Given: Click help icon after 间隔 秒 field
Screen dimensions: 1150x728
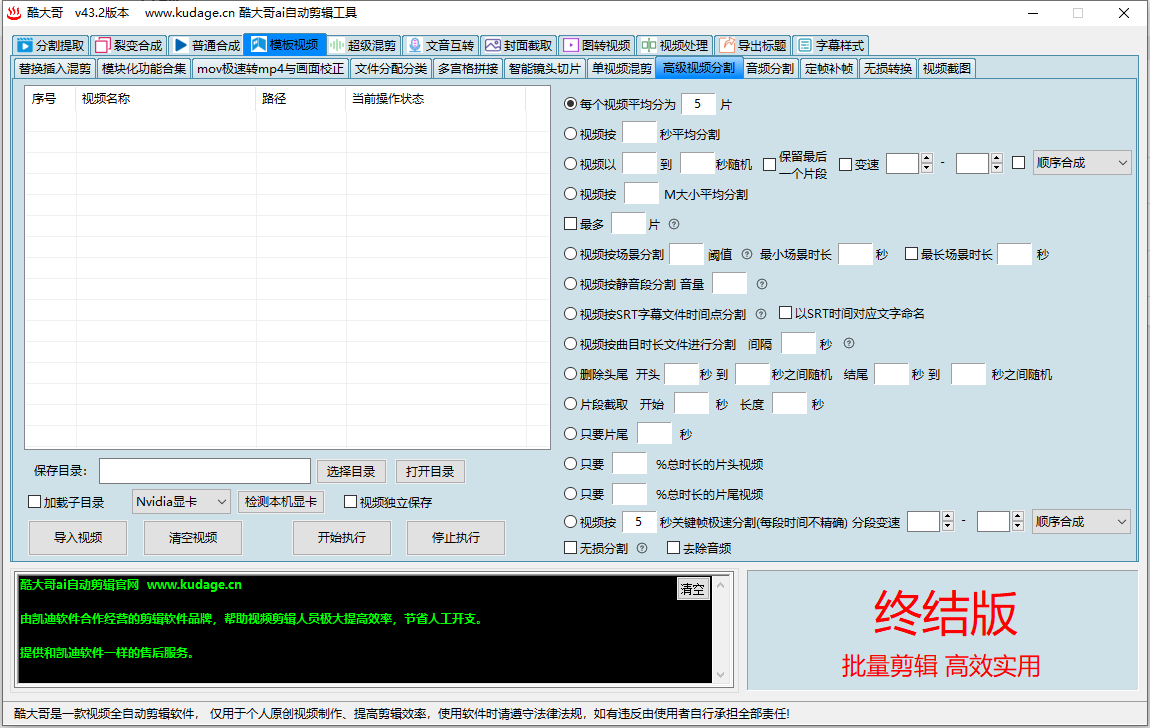Looking at the screenshot, I should click(x=849, y=344).
